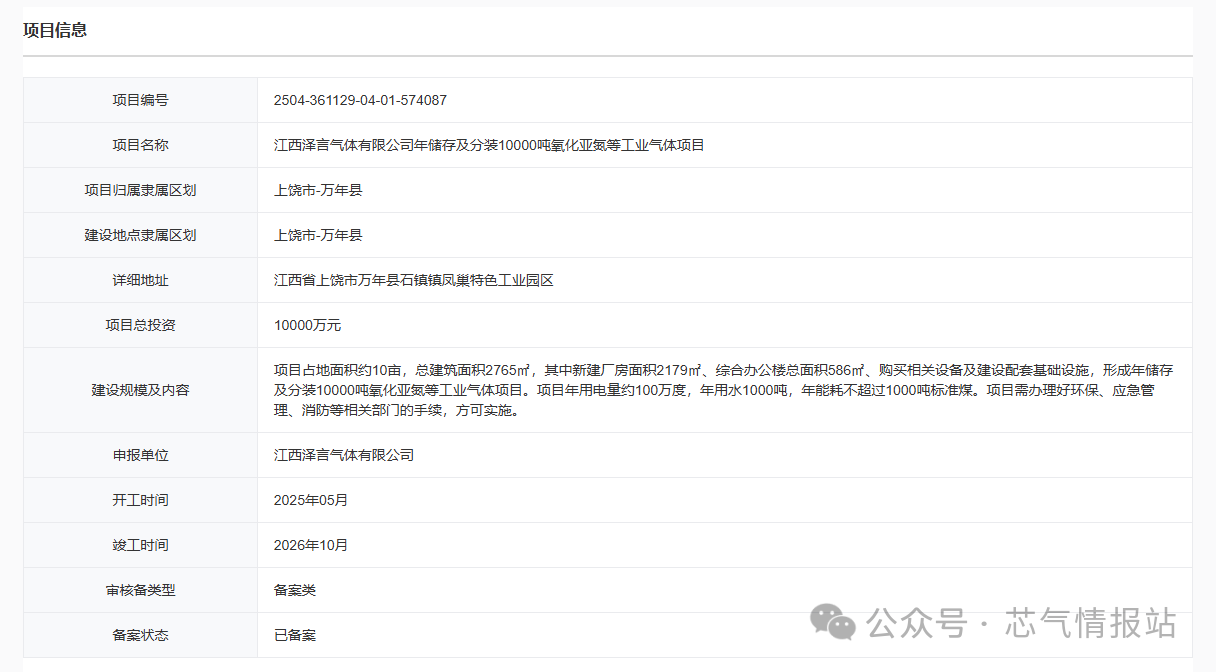Click the start date 2025年05月
This screenshot has height=672, width=1216.
point(311,500)
